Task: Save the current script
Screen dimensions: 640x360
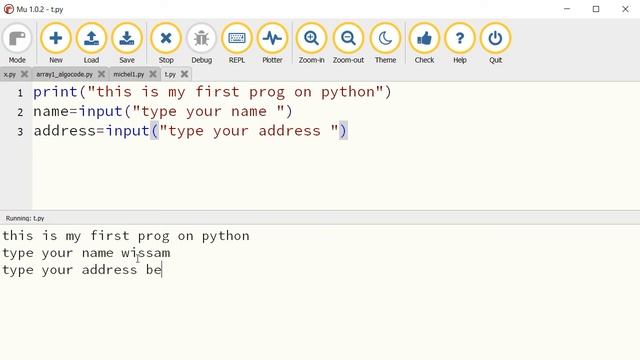Action: tap(127, 44)
